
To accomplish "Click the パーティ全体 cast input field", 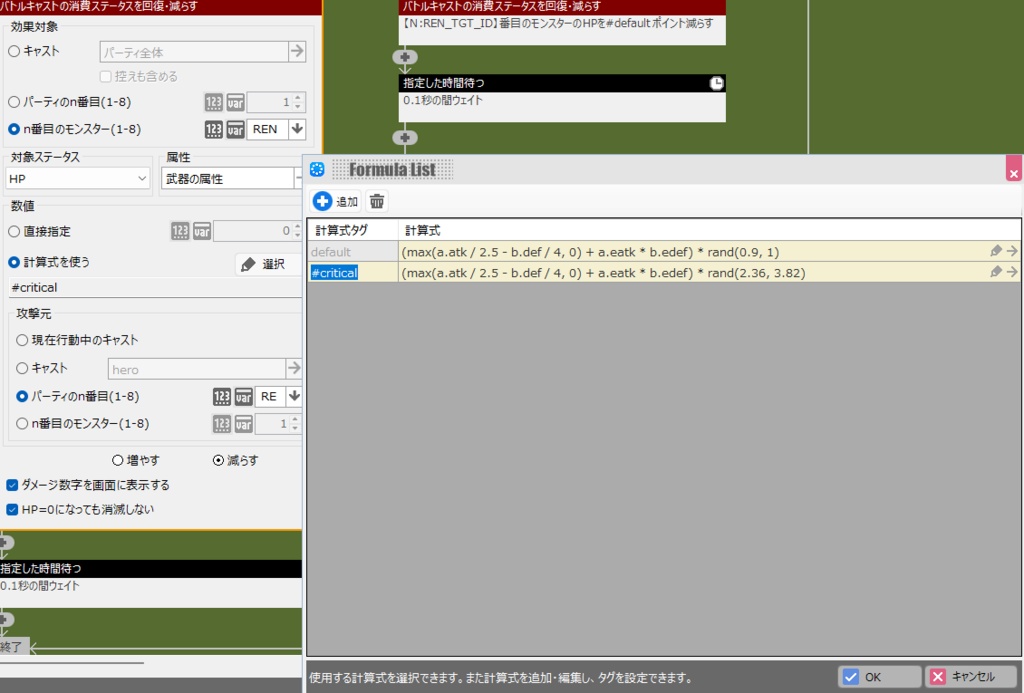I will [x=194, y=52].
